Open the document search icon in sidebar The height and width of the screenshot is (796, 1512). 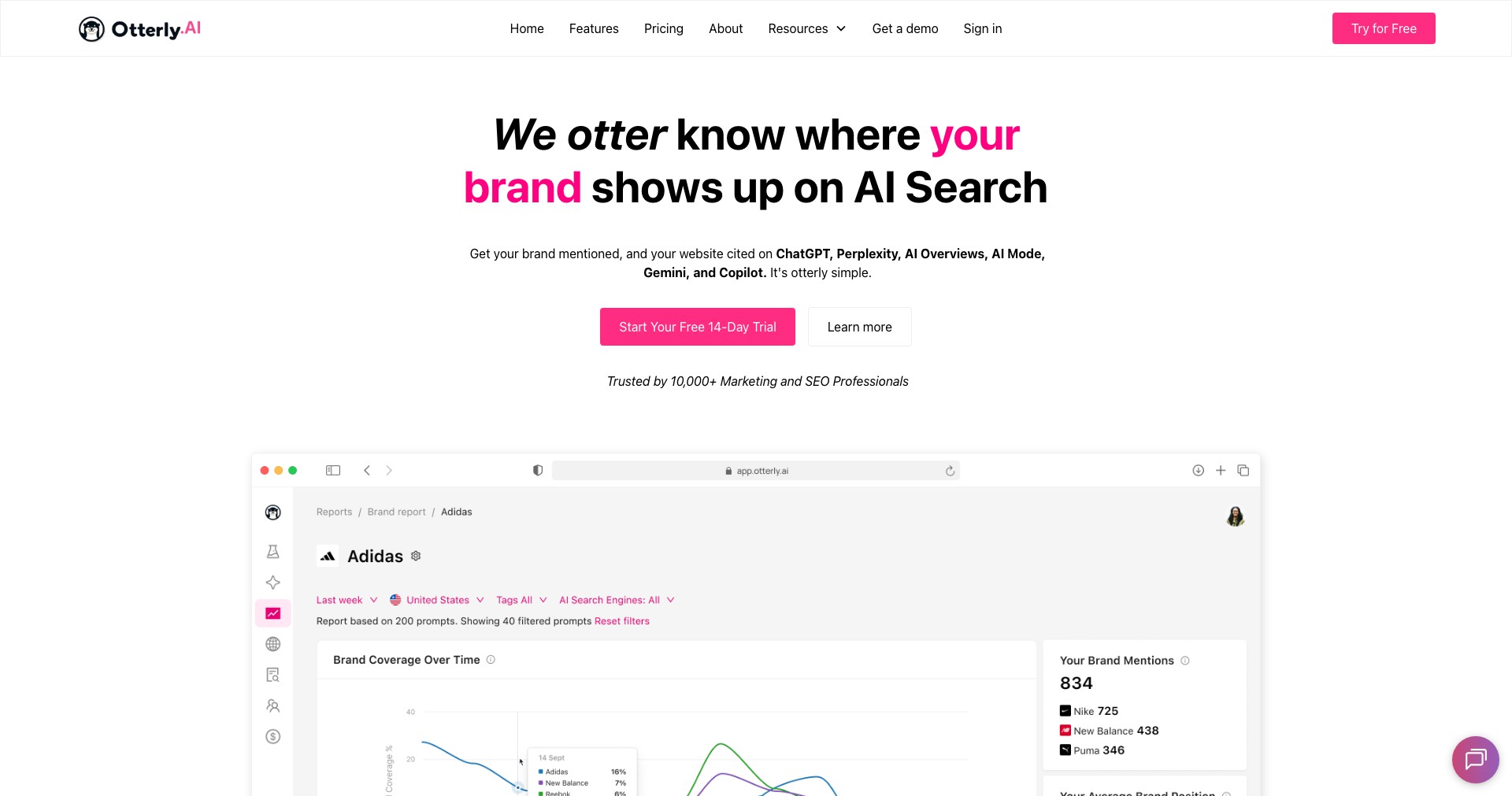pyautogui.click(x=273, y=675)
